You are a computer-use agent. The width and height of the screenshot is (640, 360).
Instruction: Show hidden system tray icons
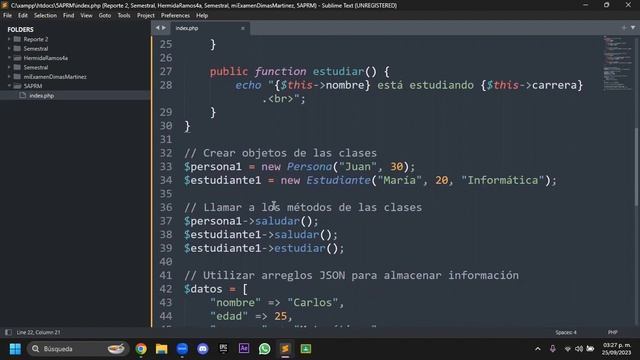point(538,349)
